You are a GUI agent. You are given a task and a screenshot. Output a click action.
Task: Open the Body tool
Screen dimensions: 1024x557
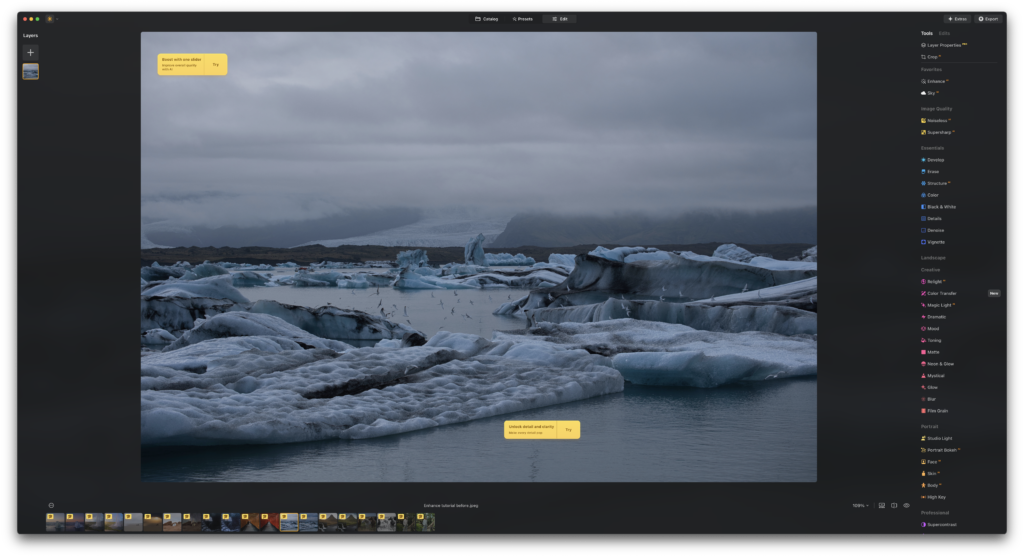(x=931, y=485)
